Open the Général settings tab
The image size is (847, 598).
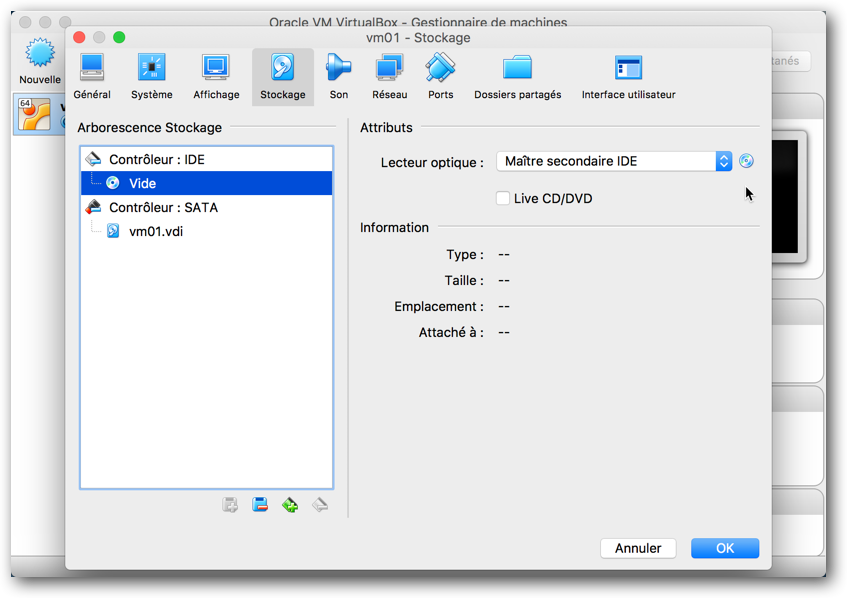[x=92, y=77]
